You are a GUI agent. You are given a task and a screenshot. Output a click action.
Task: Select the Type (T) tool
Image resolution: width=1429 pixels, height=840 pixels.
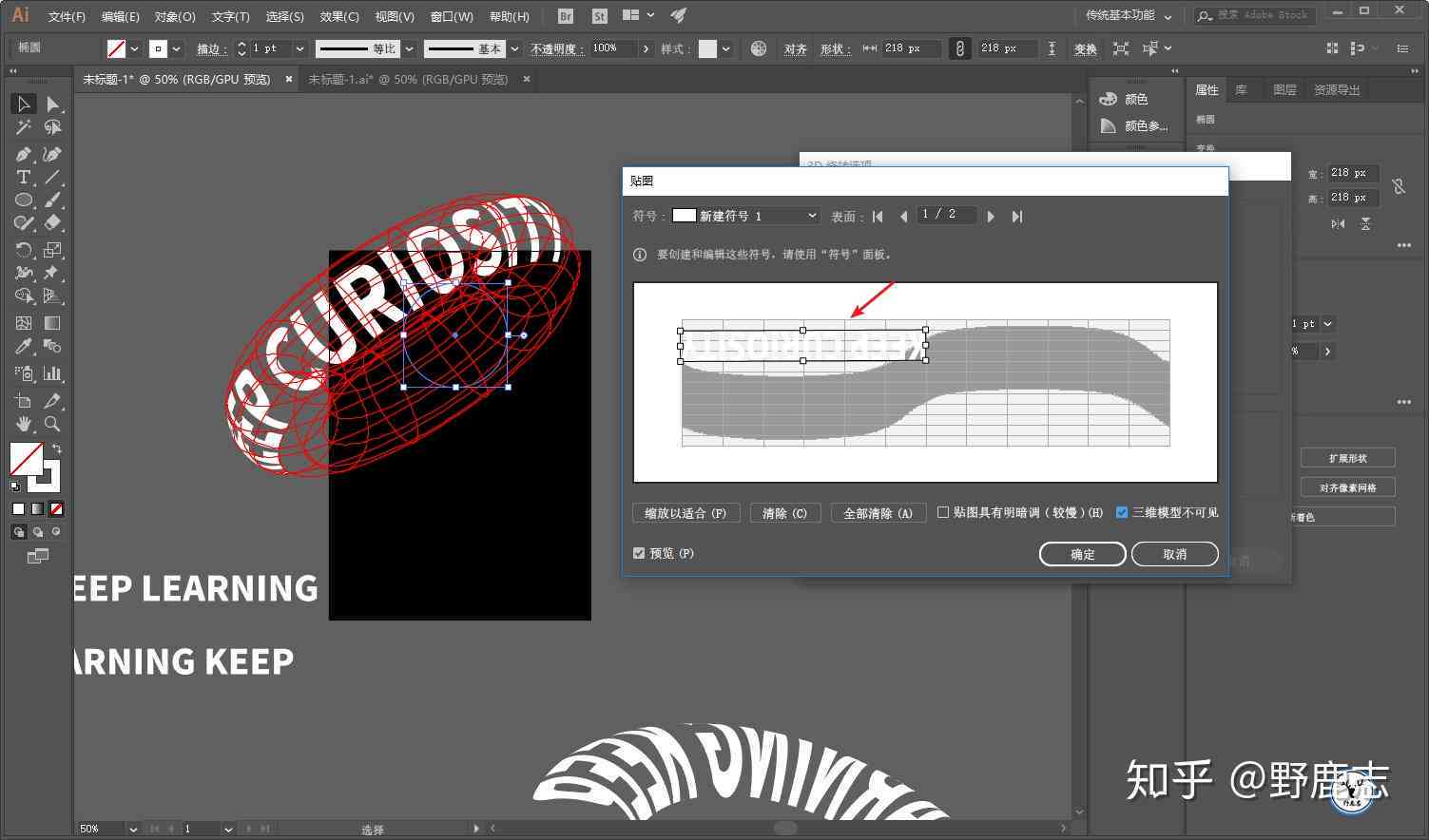24,177
